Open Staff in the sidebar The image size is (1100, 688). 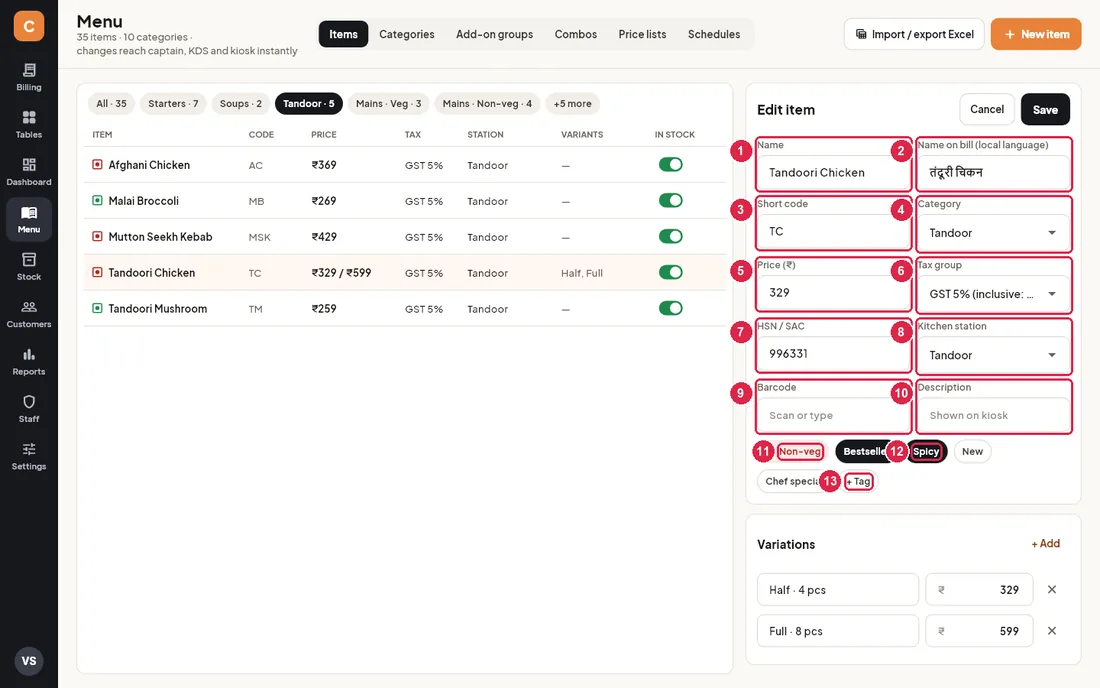(29, 409)
